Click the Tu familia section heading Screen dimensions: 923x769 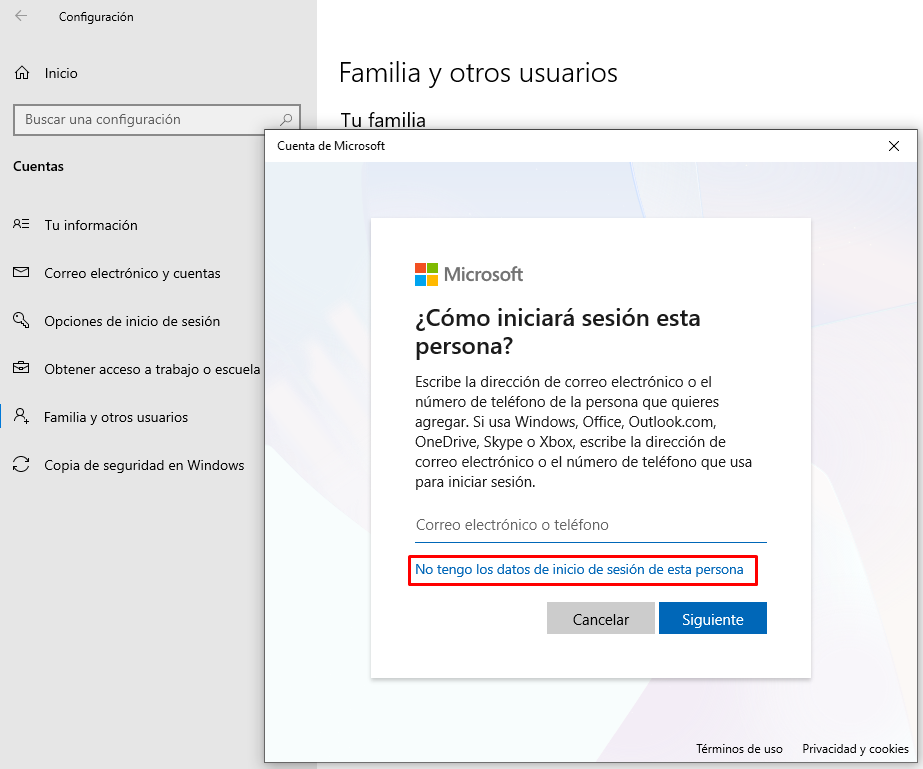383,120
